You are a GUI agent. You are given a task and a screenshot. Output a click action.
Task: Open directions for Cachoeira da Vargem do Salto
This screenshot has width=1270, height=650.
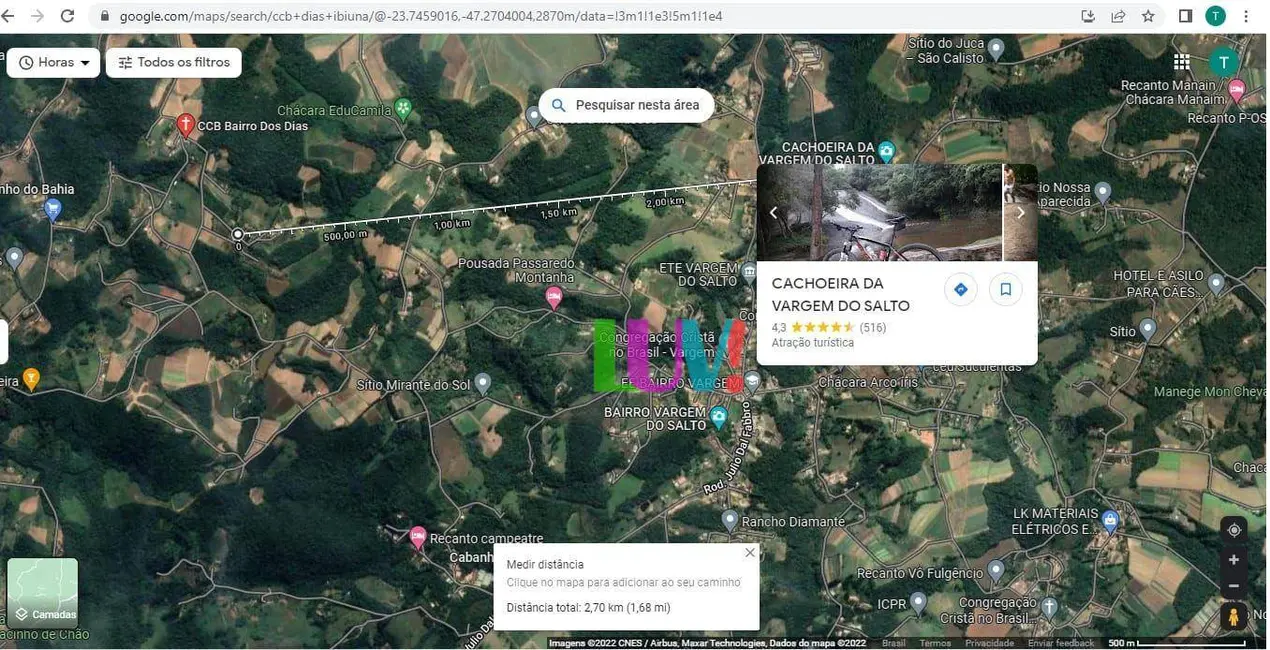coord(960,289)
